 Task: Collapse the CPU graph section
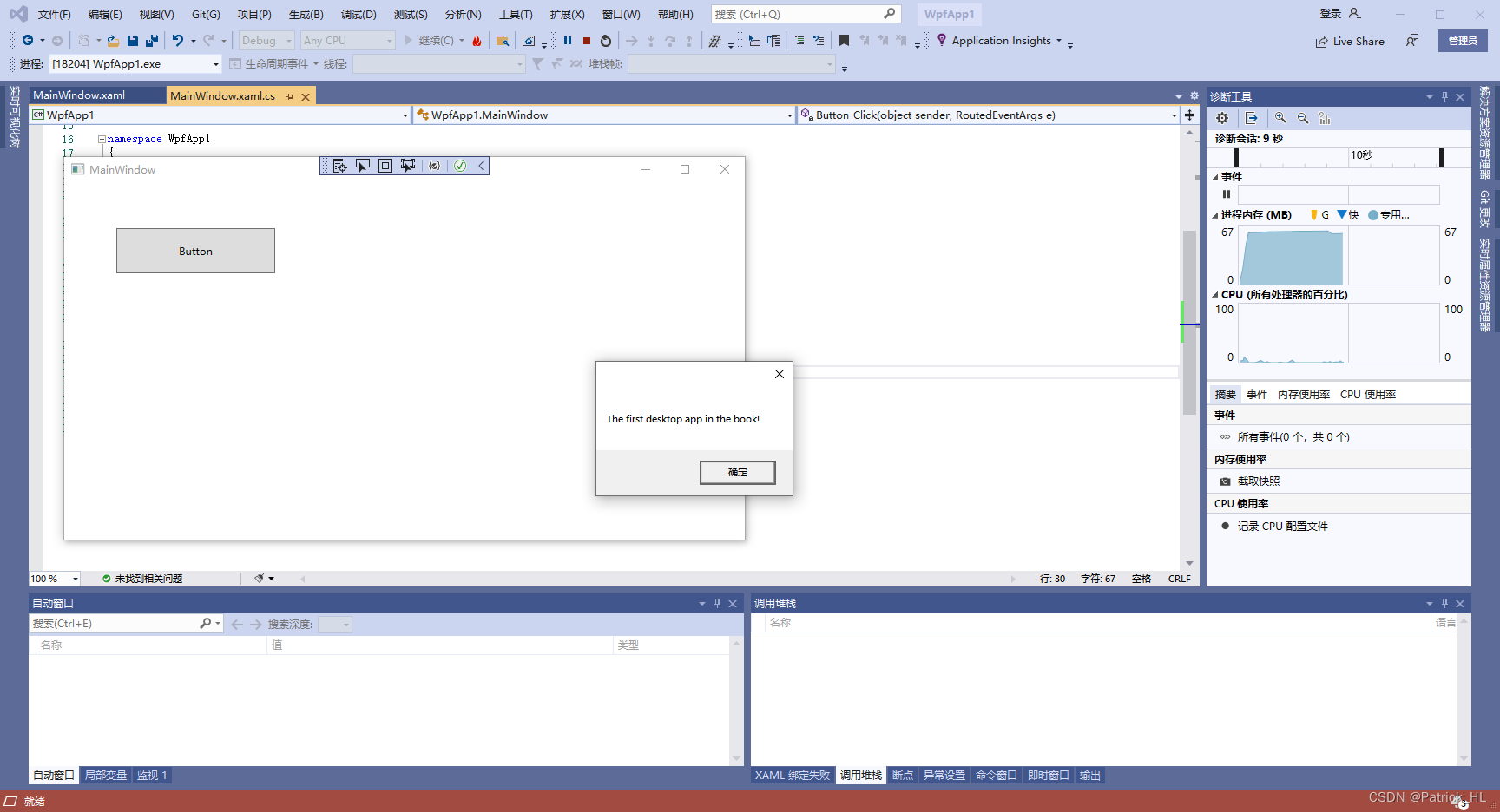pos(1215,295)
